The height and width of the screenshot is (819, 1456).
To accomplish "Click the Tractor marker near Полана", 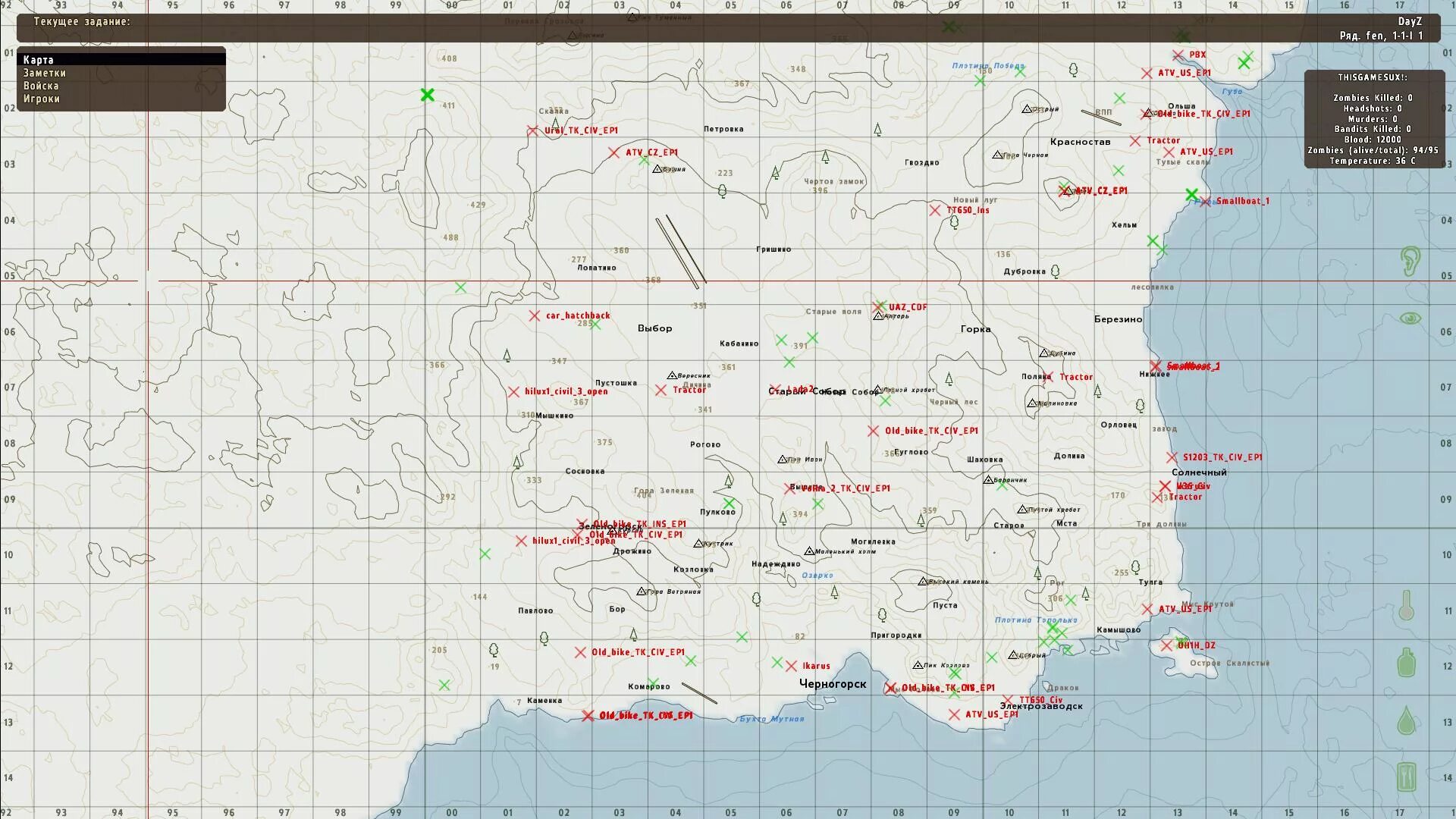I will (1047, 377).
